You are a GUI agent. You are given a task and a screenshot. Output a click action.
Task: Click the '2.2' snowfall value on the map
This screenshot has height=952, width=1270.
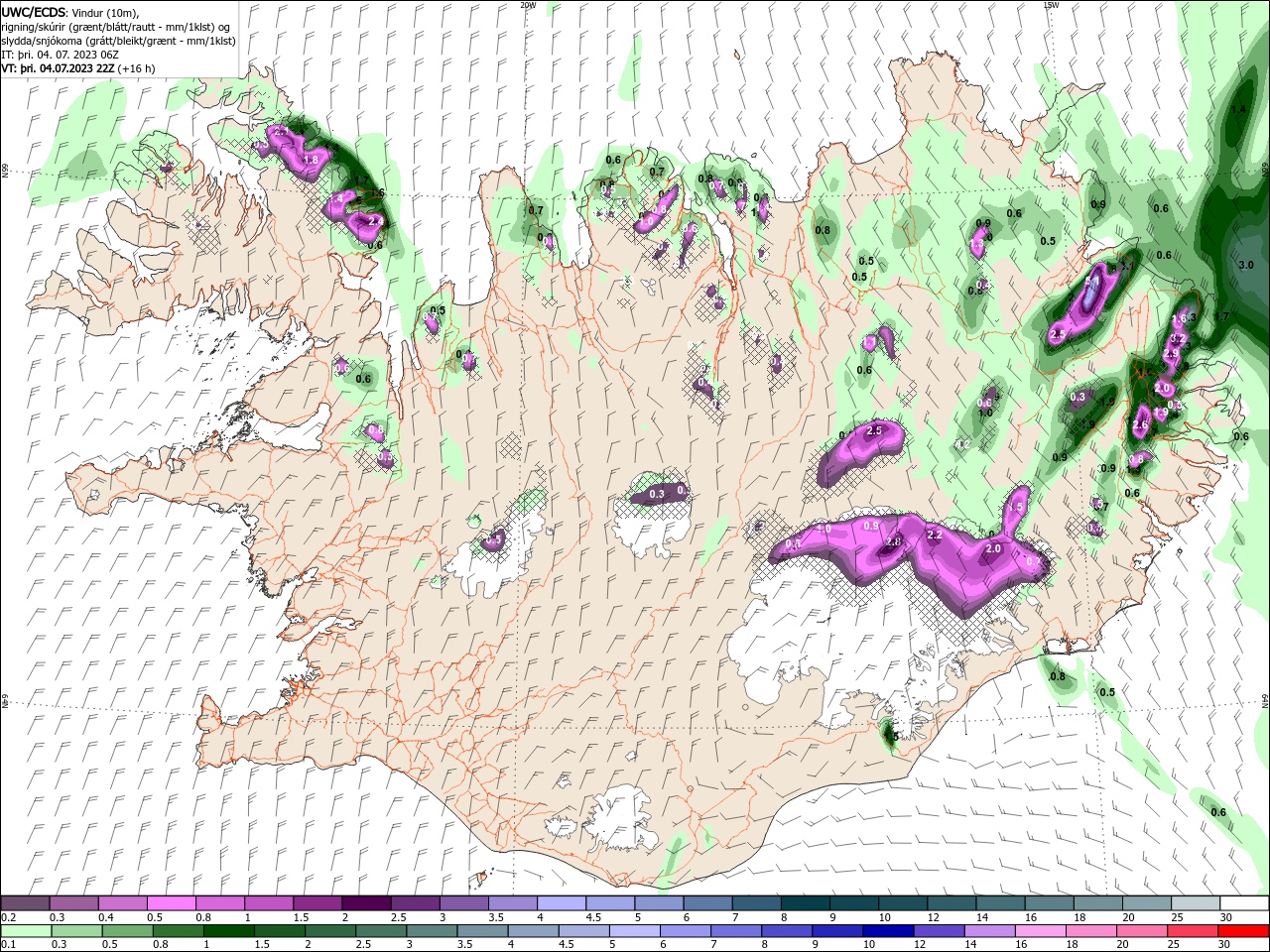(x=934, y=535)
